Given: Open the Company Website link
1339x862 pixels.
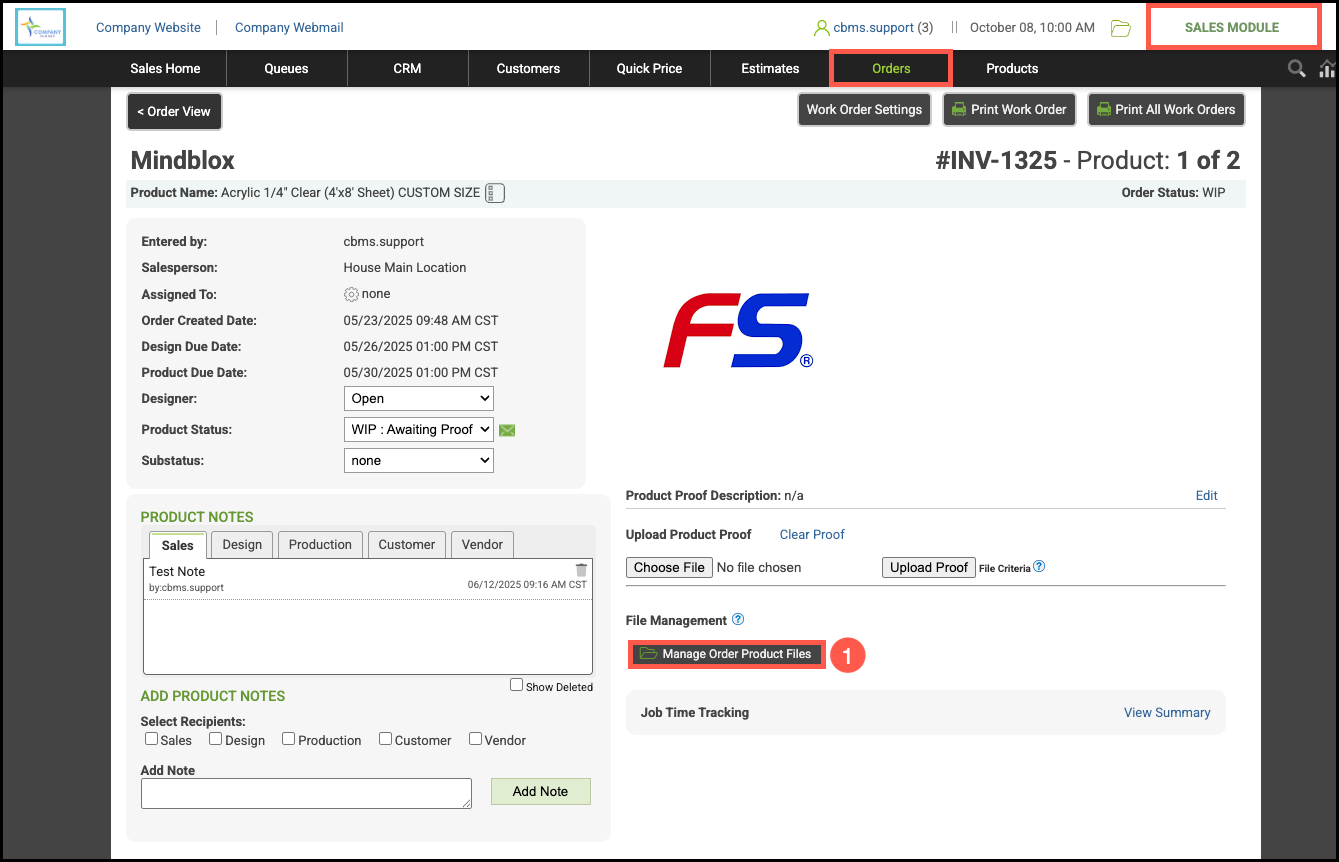Looking at the screenshot, I should point(148,28).
